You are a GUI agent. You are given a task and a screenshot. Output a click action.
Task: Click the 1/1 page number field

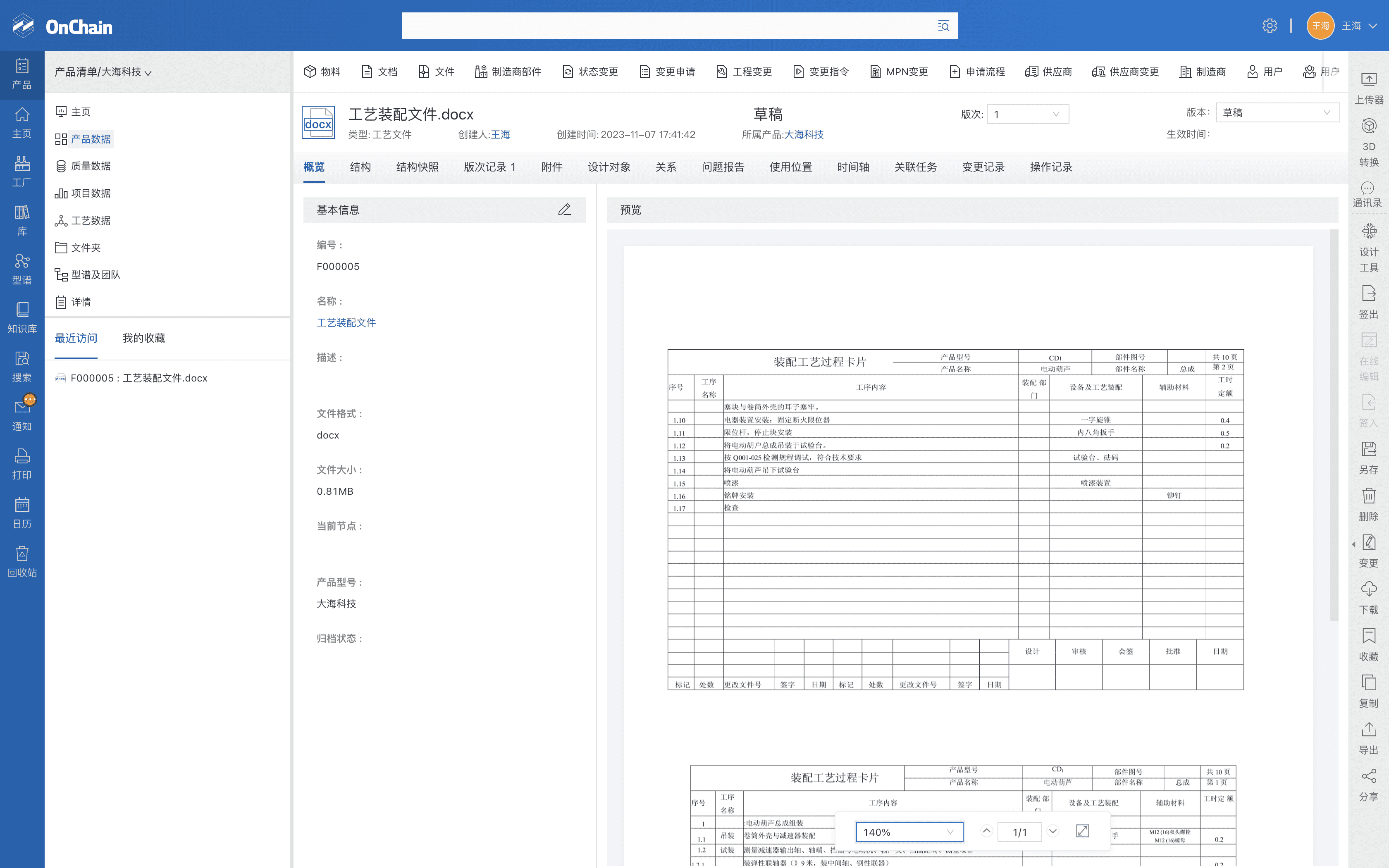click(1019, 832)
